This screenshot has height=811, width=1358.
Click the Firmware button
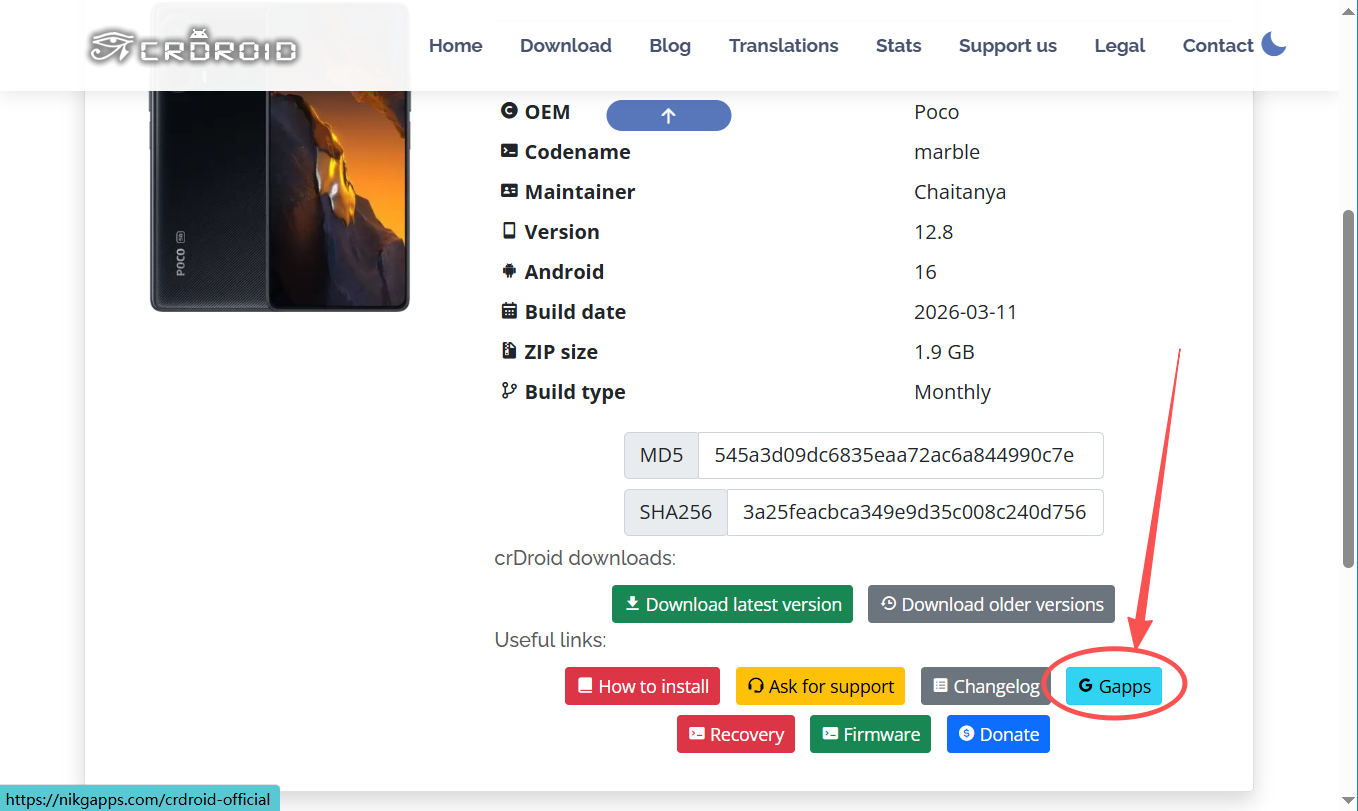click(x=870, y=734)
